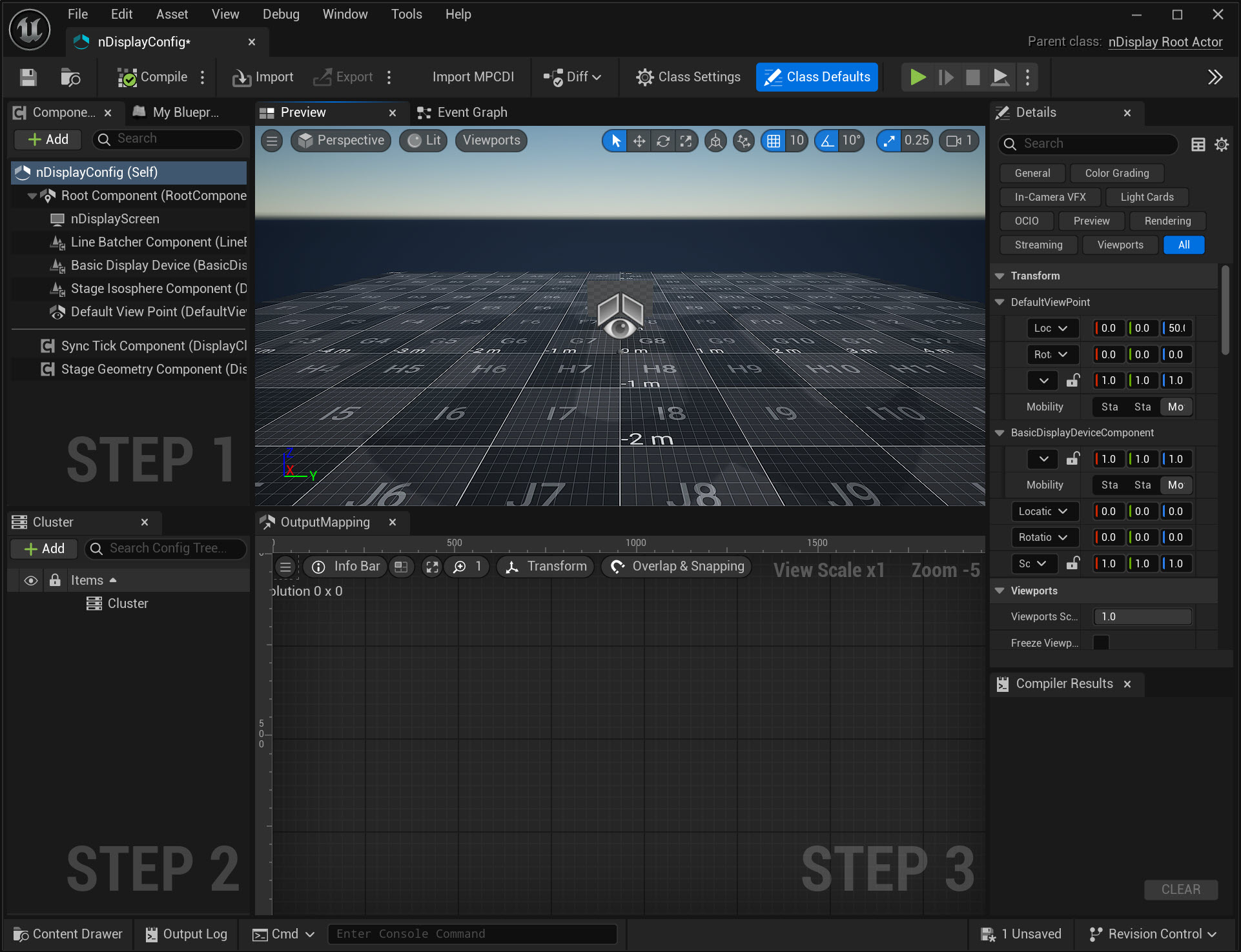Click the viewport hamburger options menu
Image resolution: width=1241 pixels, height=952 pixels.
[272, 141]
